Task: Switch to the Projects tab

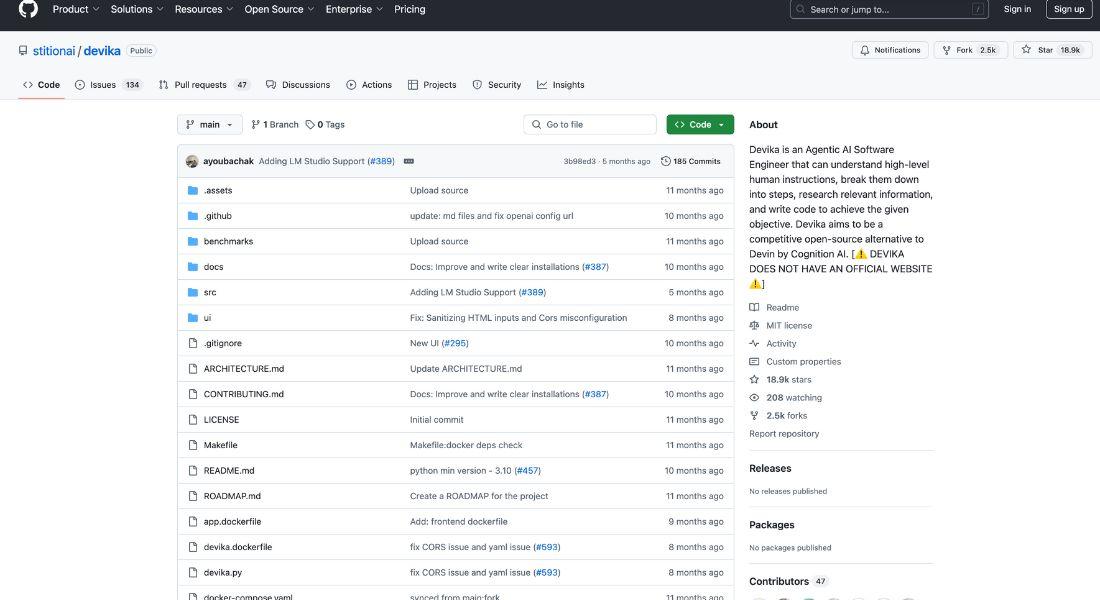Action: [x=432, y=85]
